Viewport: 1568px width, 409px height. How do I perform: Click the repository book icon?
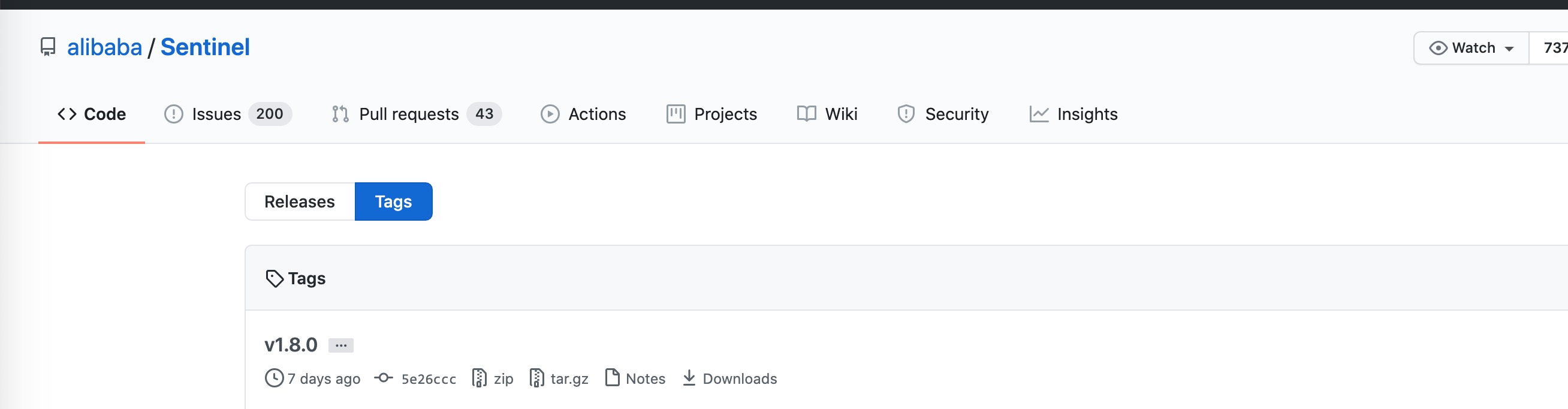point(47,47)
